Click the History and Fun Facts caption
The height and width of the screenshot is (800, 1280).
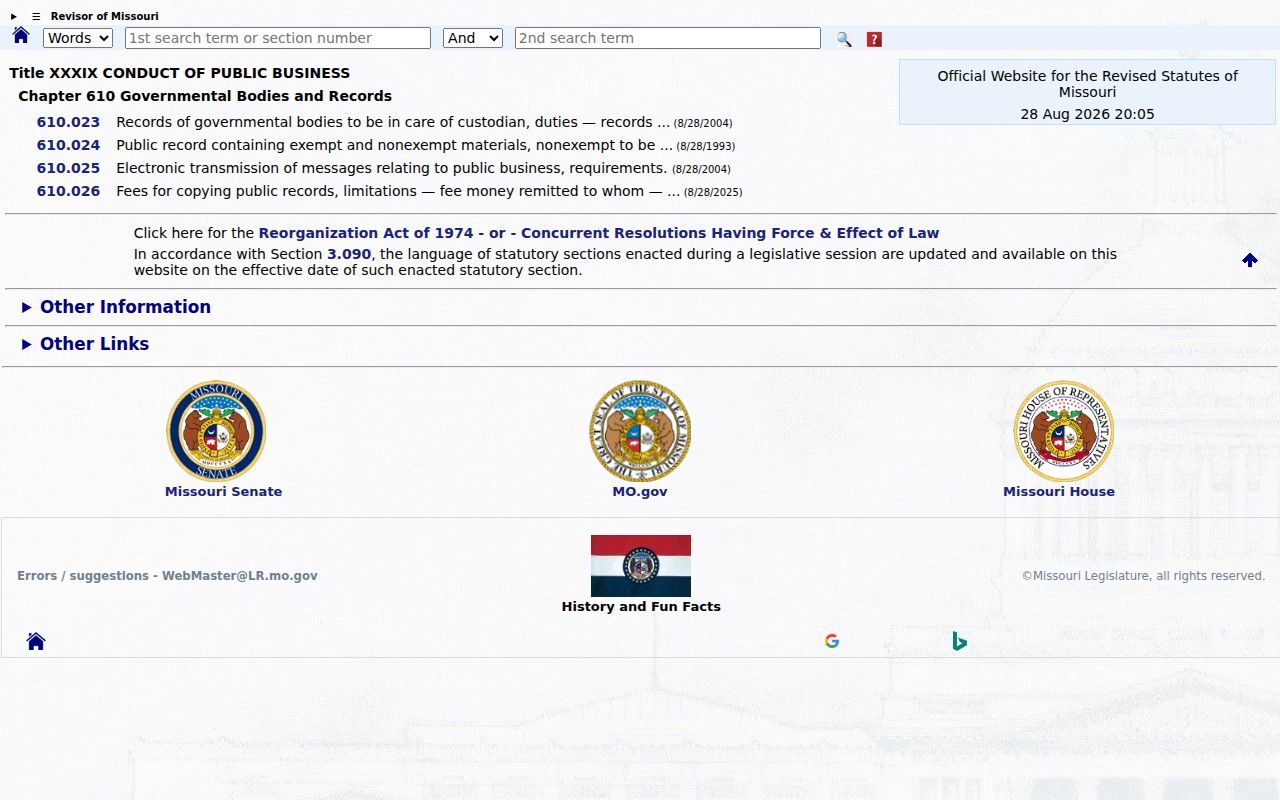641,607
